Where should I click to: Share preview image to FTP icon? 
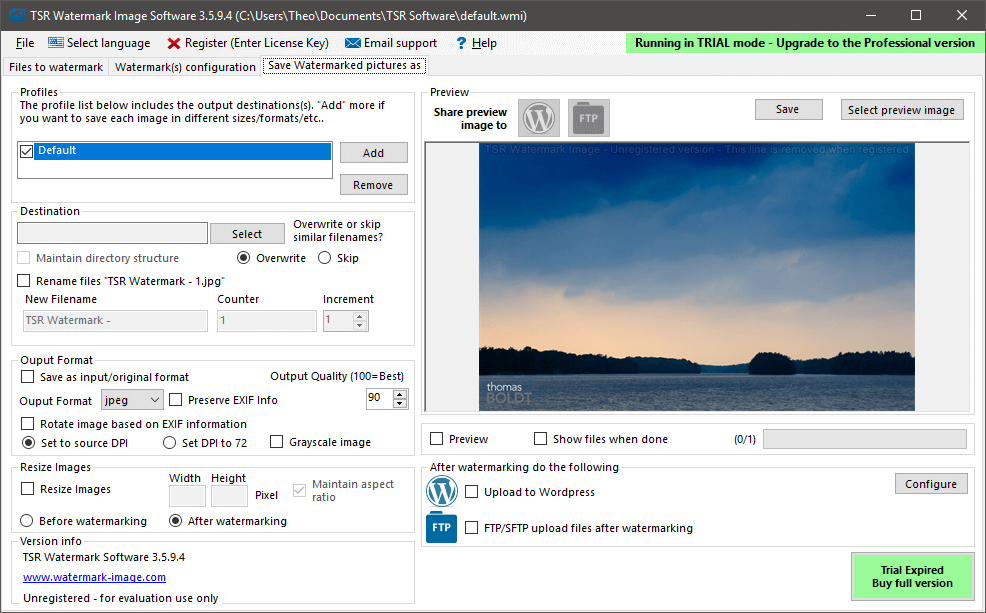click(x=589, y=118)
